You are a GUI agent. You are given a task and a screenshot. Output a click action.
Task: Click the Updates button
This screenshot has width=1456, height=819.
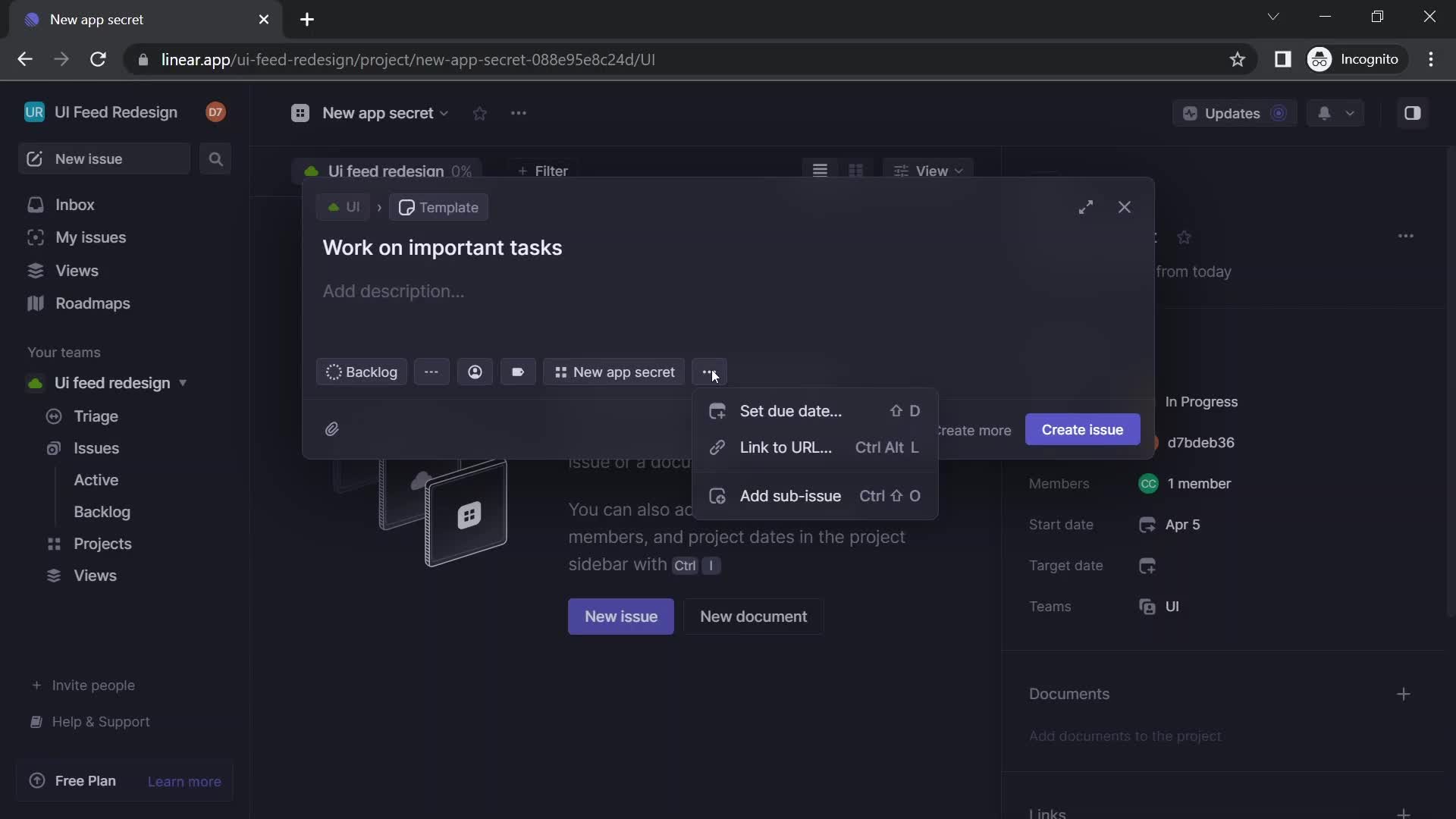click(1234, 113)
